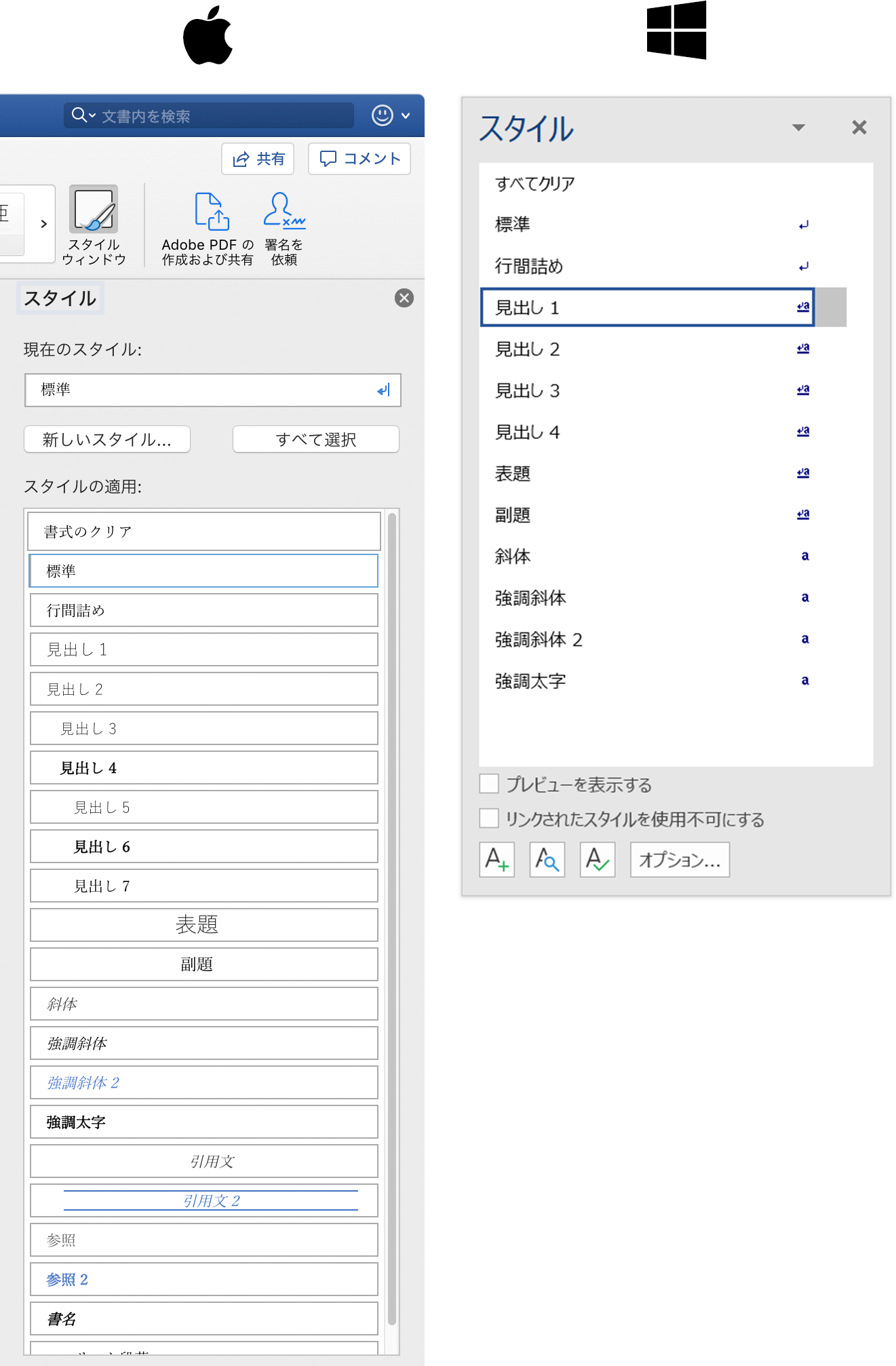The height and width of the screenshot is (1366, 896).
Task: Apply 書名 style in Mac list
Action: [204, 1318]
